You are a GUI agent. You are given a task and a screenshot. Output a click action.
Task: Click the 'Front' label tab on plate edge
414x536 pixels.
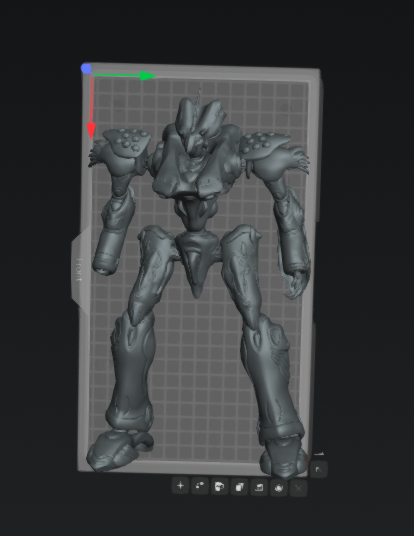click(x=79, y=270)
